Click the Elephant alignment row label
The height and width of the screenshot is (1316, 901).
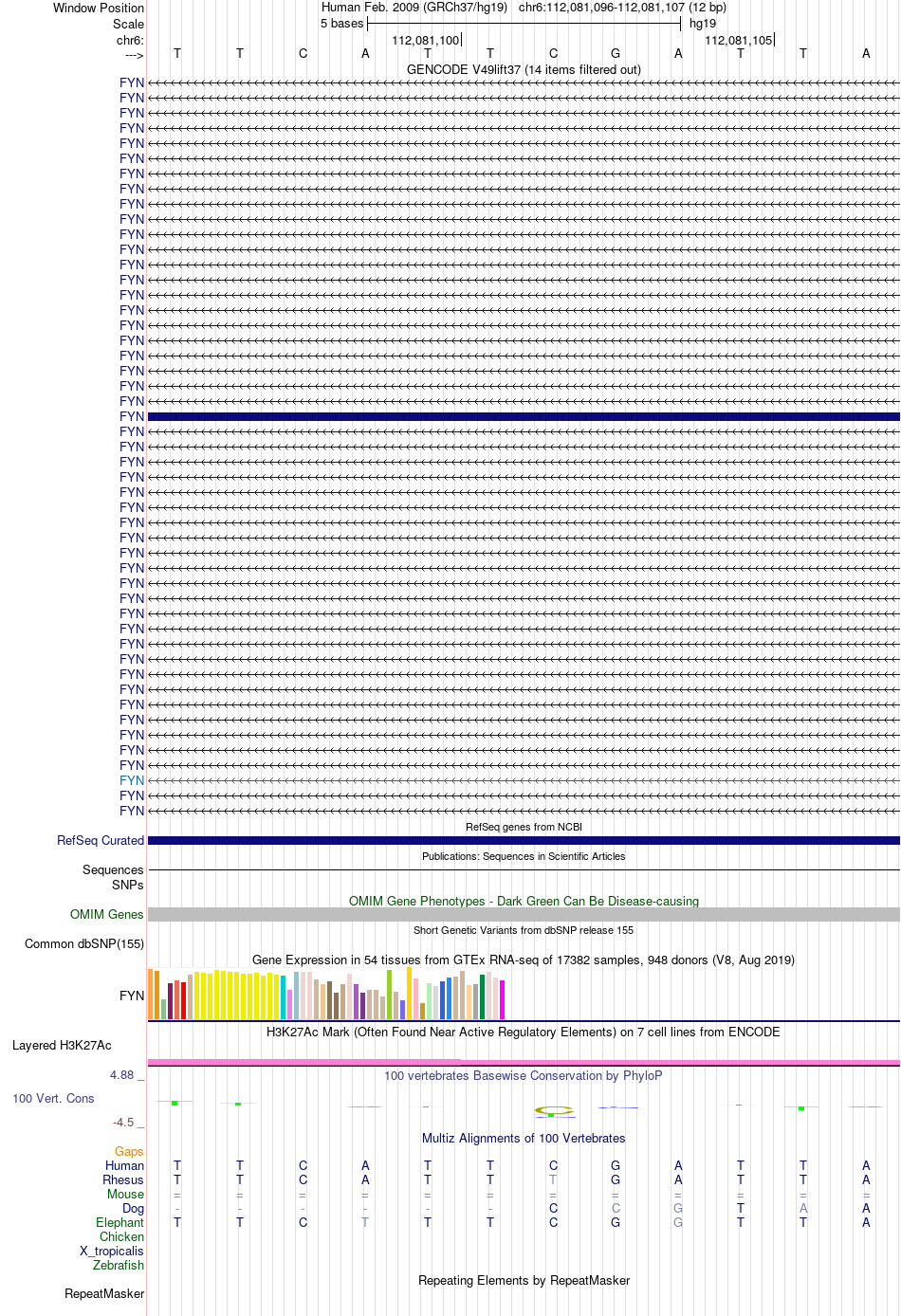click(x=120, y=1222)
